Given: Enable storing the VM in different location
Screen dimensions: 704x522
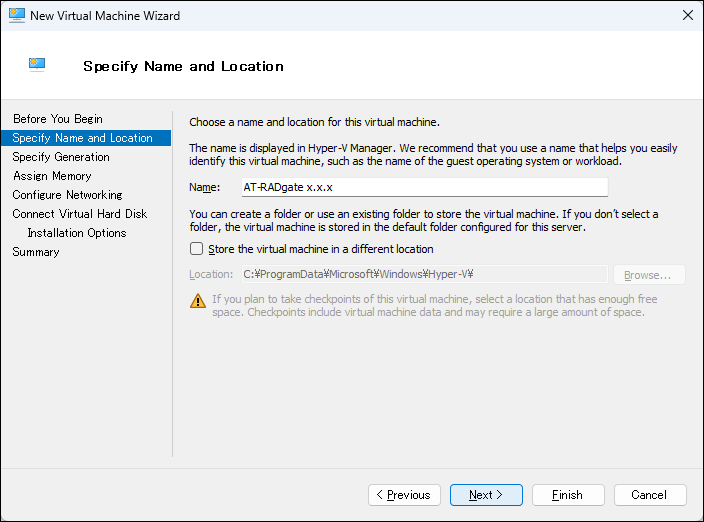Looking at the screenshot, I should pos(197,249).
